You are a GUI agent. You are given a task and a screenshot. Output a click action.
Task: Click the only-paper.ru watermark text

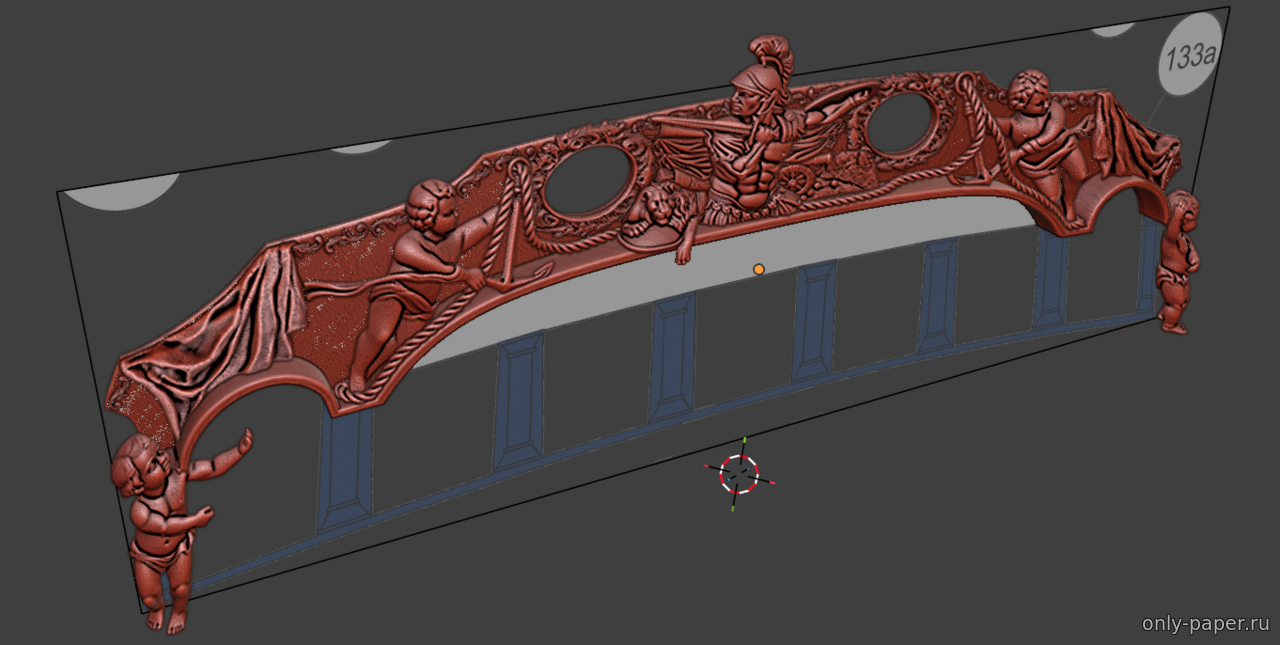[x=1205, y=624]
